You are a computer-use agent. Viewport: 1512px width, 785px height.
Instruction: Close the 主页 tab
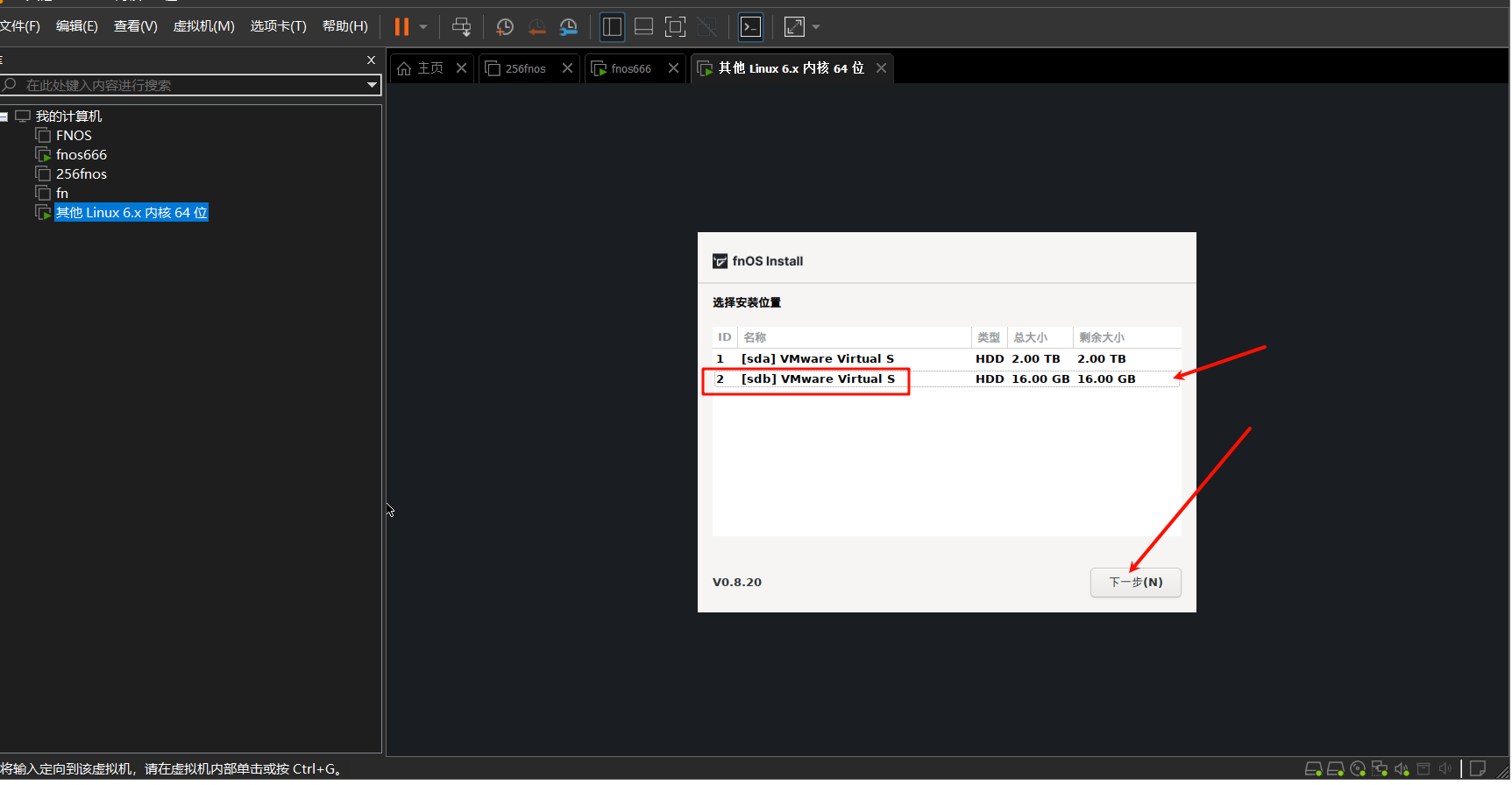[461, 68]
